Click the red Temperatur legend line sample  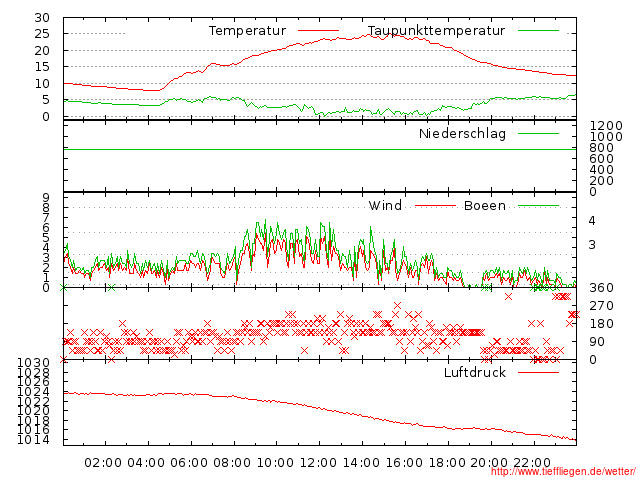pyautogui.click(x=318, y=31)
